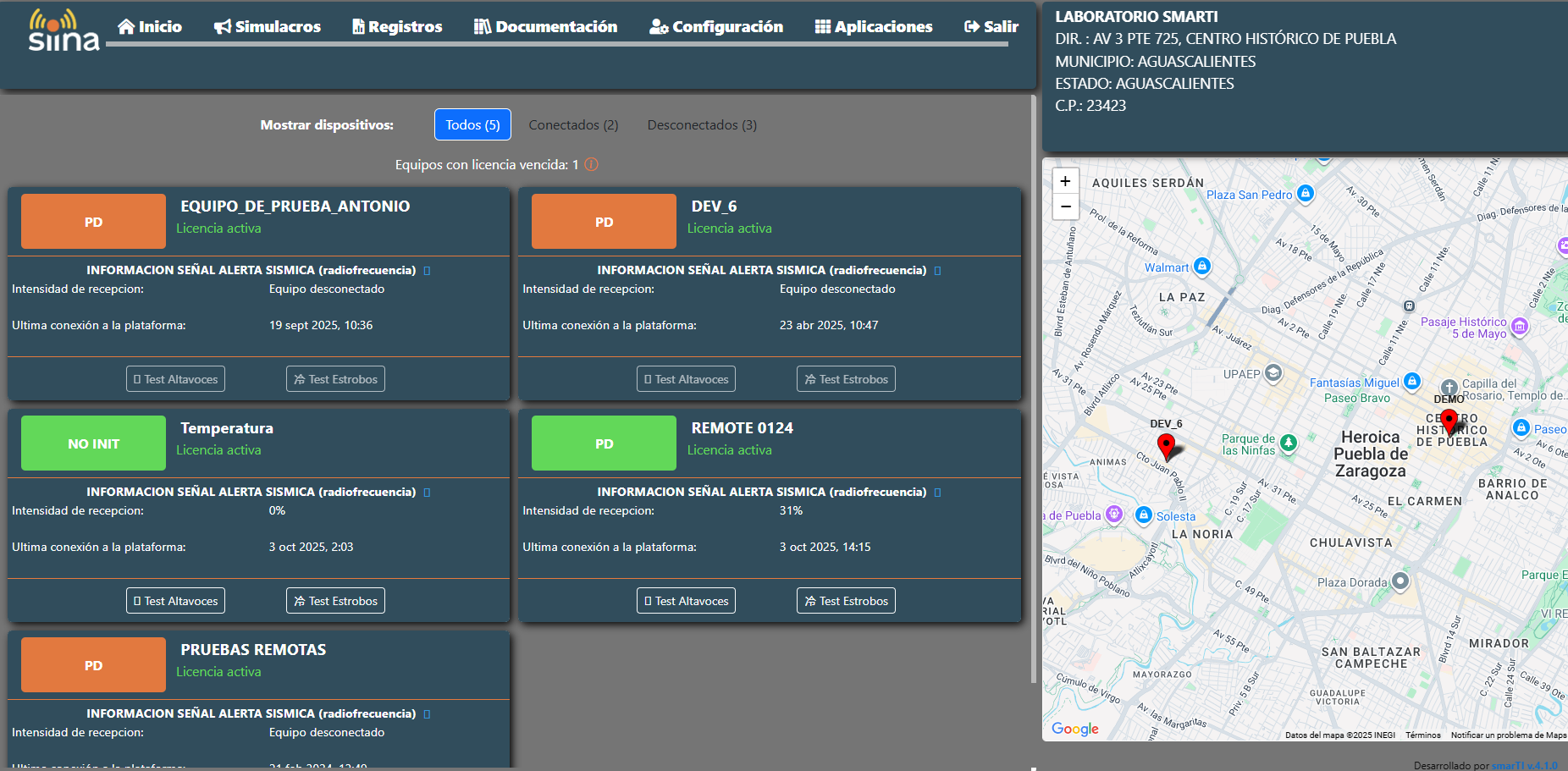
Task: Click the device list vertical scrollbar
Action: click(1033, 389)
